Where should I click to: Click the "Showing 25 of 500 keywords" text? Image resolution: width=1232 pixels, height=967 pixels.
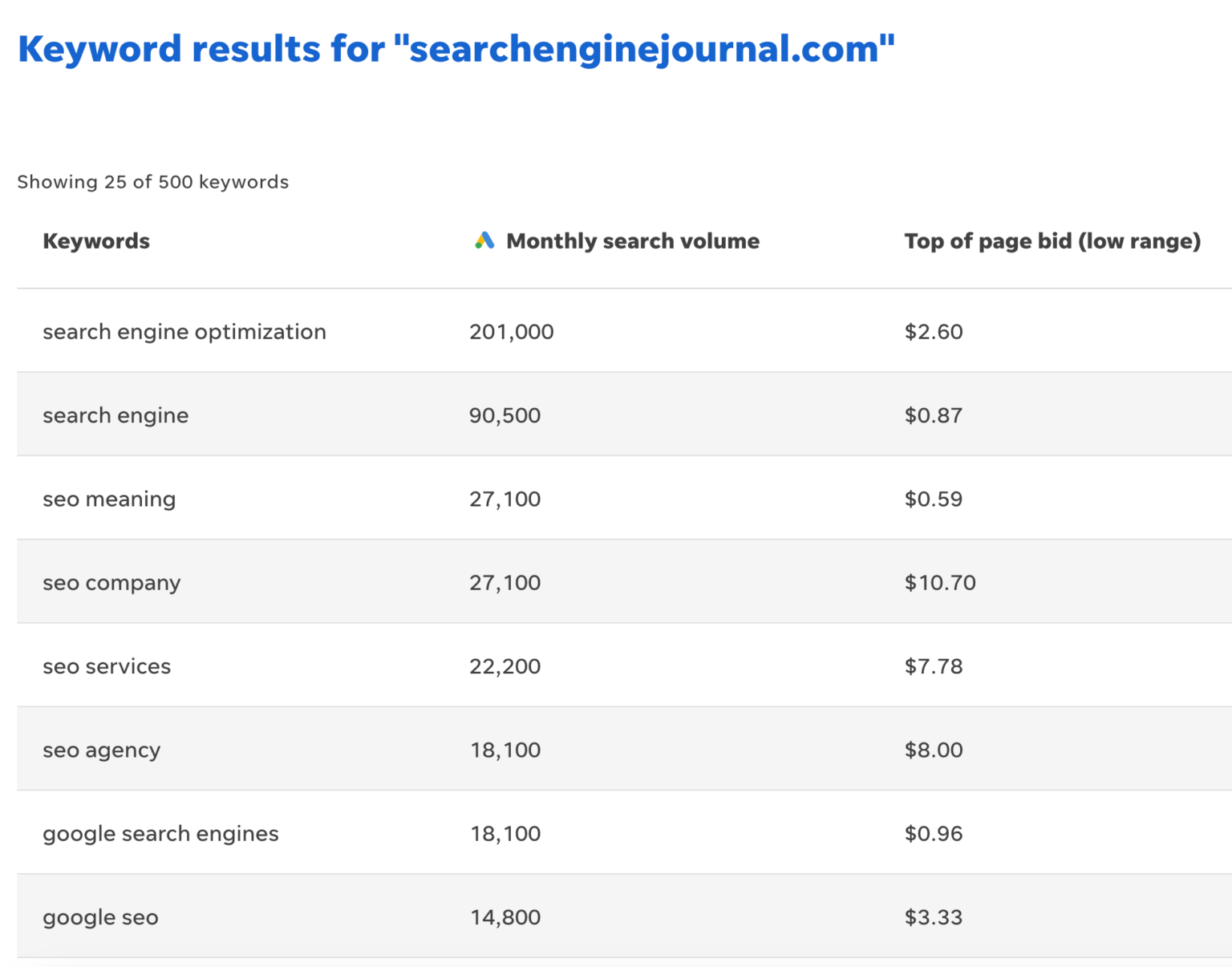tap(153, 181)
